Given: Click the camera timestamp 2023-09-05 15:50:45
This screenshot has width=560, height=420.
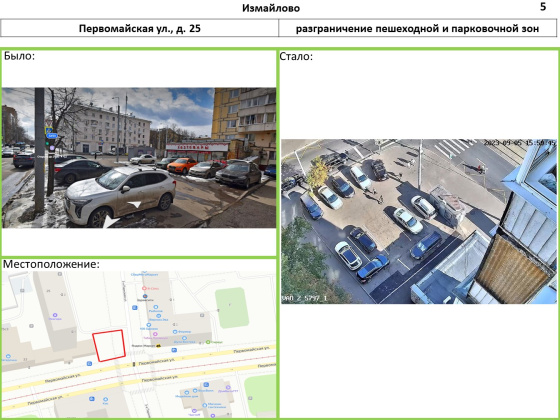Looking at the screenshot, I should coord(520,143).
